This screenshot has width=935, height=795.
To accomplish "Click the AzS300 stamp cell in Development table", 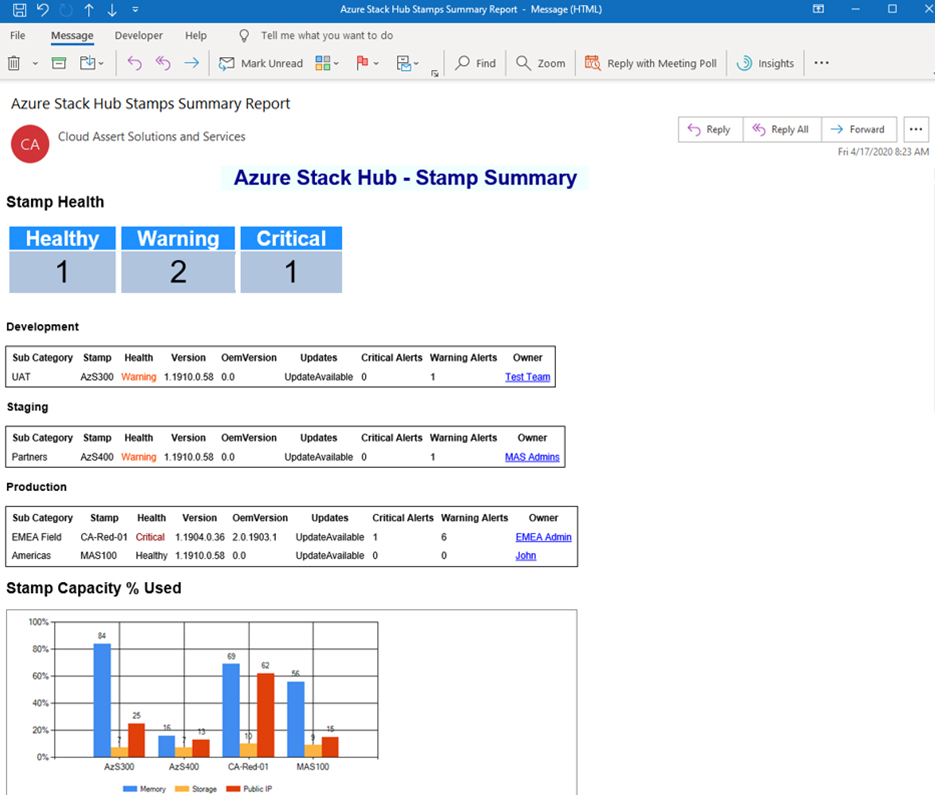I will point(97,377).
